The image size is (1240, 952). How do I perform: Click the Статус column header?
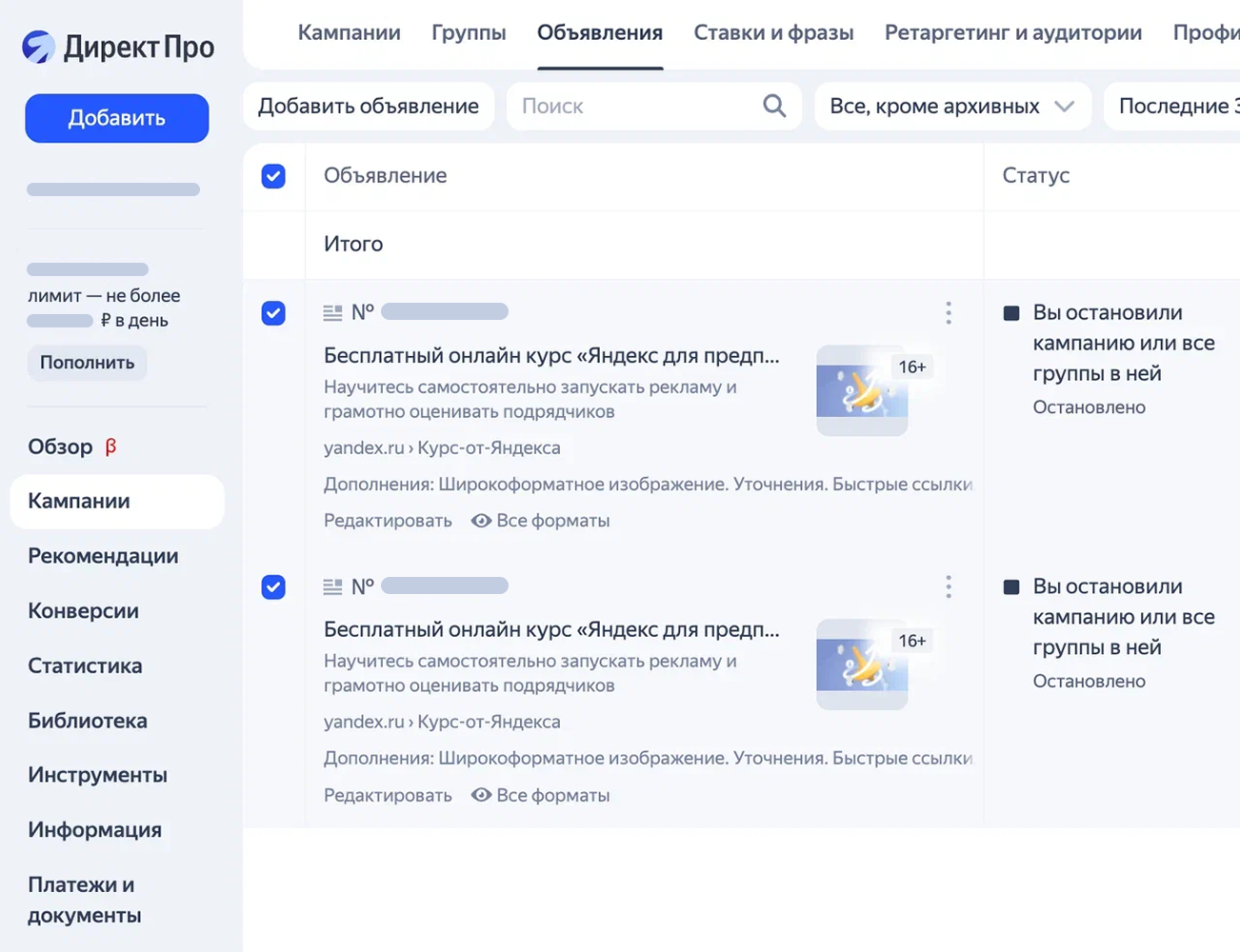click(x=1036, y=175)
